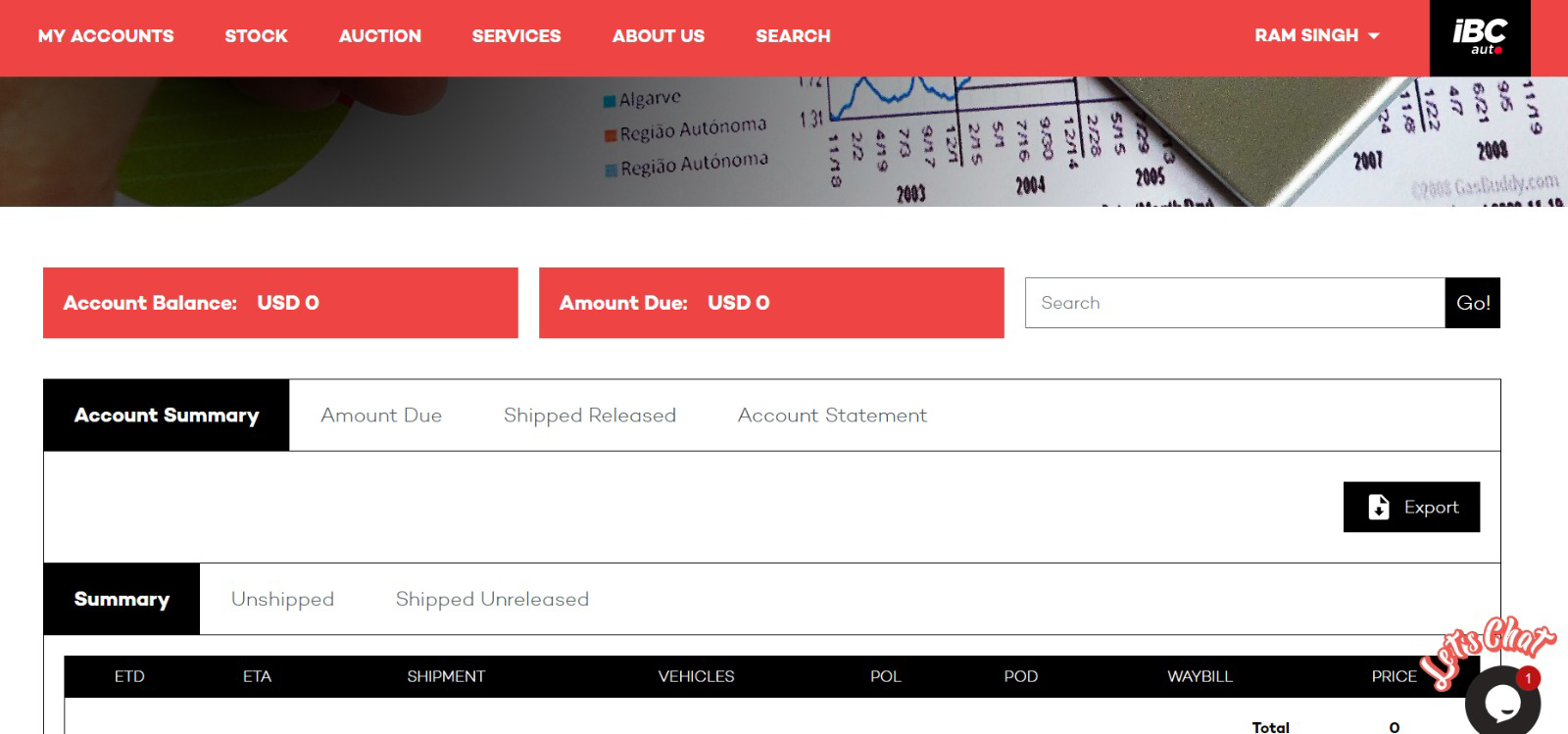This screenshot has height=734, width=1568.
Task: Open the Let's Chat bubble icon
Action: (1502, 700)
